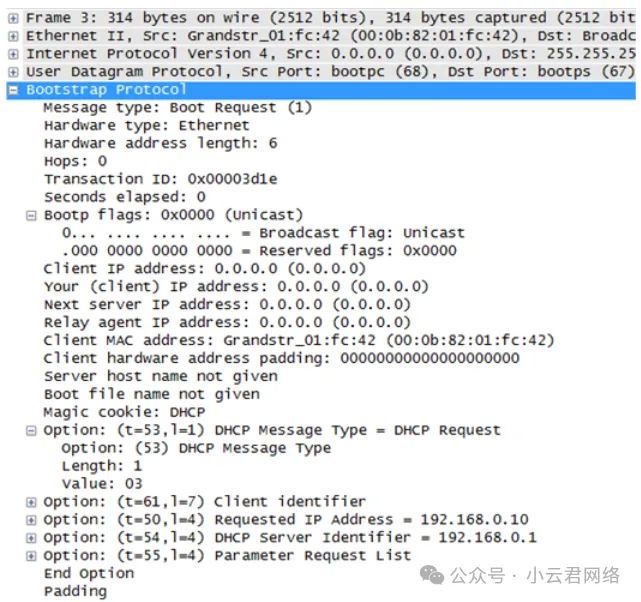
Task: Expand the DHCP Server Identifier option
Action: pyautogui.click(x=31, y=537)
